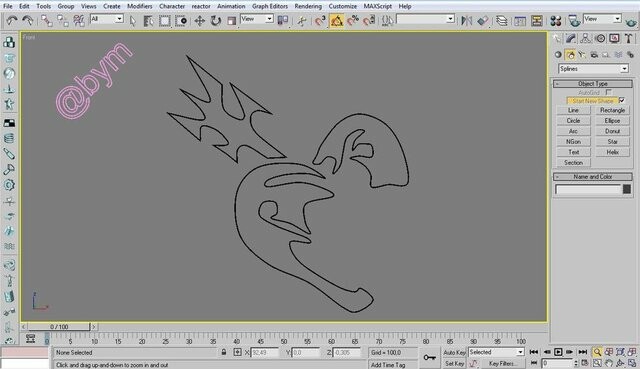Toggle the Percent Snap button
This screenshot has height=369, width=640.
click(353, 20)
